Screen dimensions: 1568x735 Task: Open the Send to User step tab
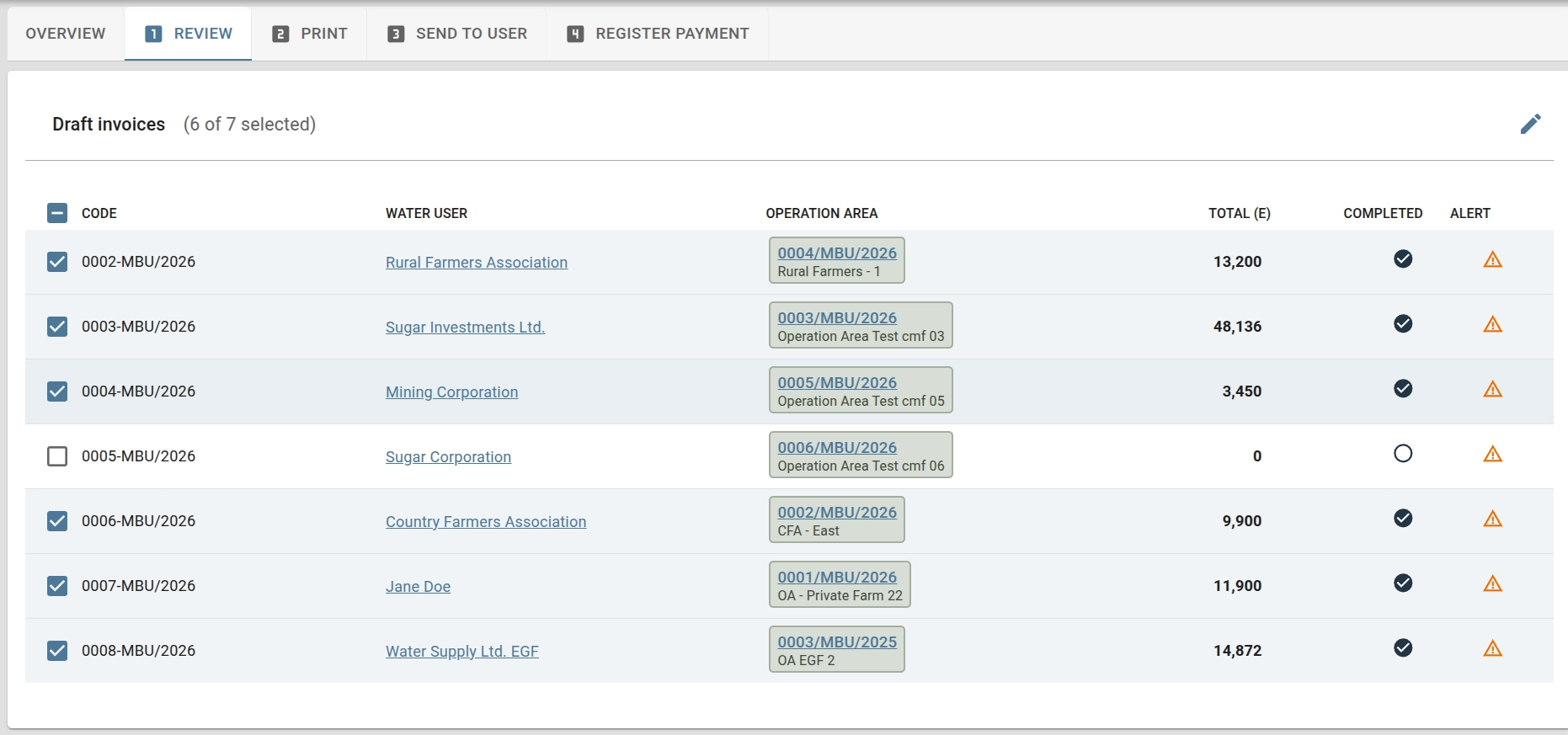456,34
